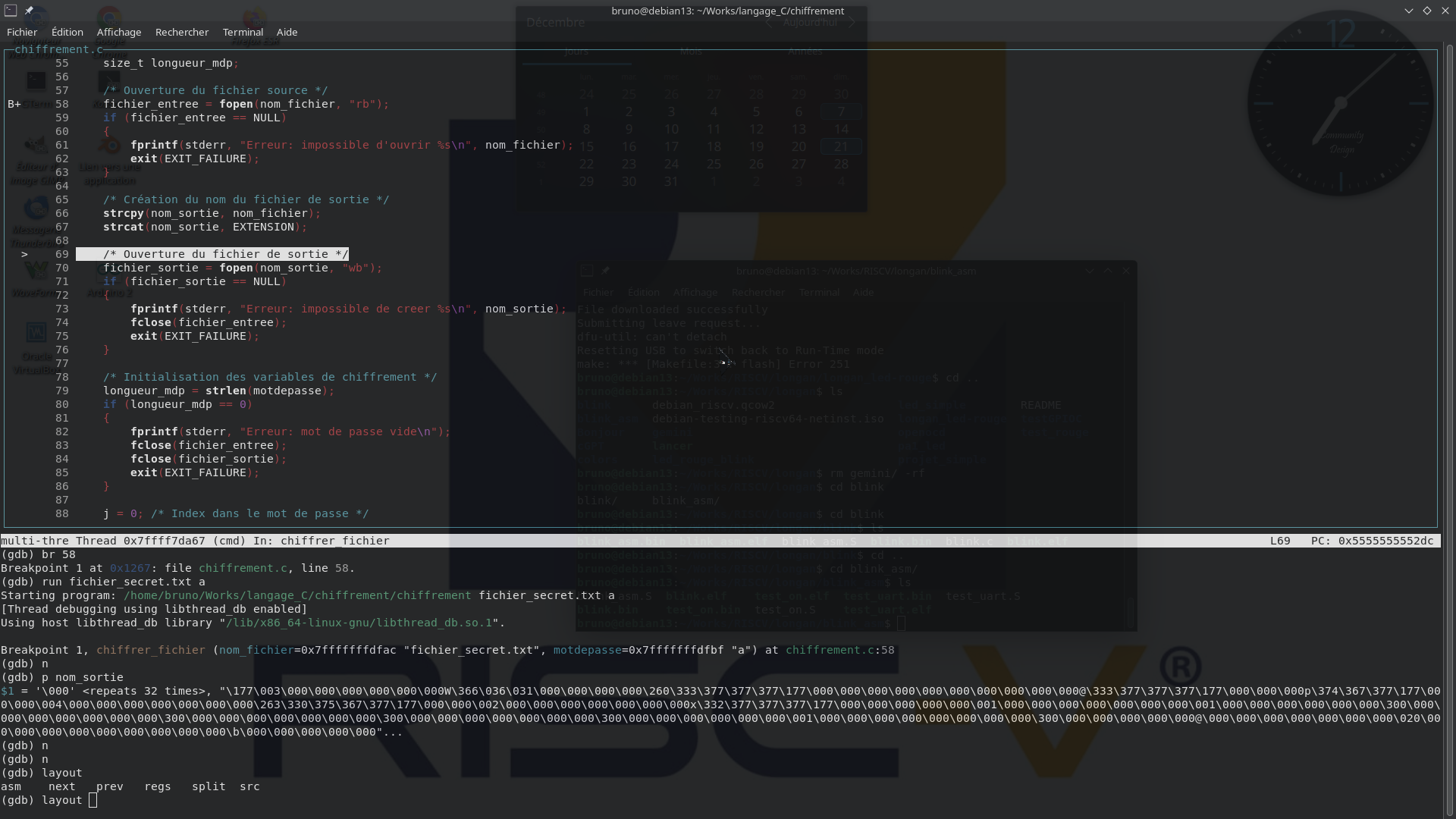This screenshot has width=1456, height=819.
Task: Open the Affichage menu
Action: point(118,32)
